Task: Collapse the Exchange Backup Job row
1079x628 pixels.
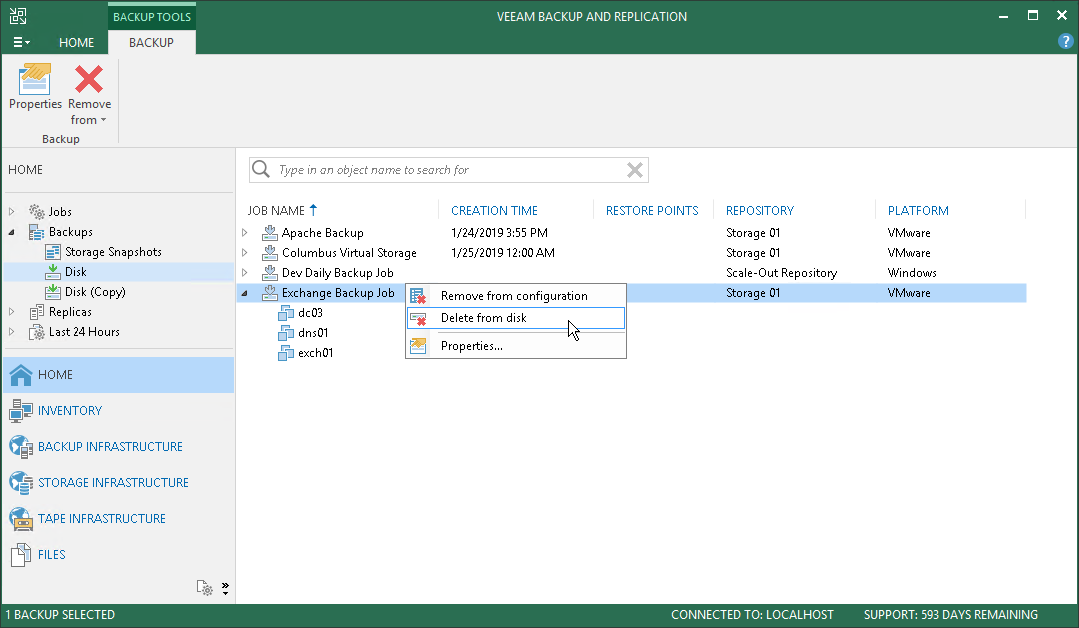Action: (244, 293)
